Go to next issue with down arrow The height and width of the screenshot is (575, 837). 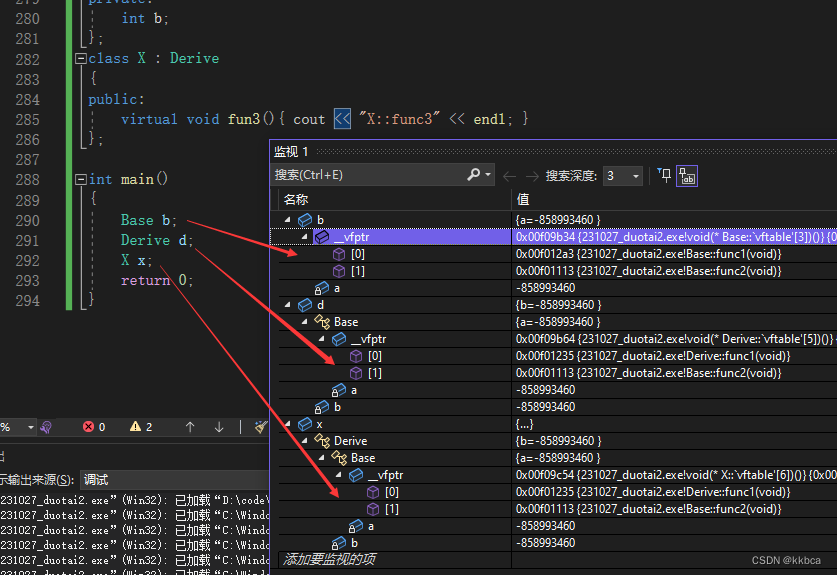click(x=219, y=427)
